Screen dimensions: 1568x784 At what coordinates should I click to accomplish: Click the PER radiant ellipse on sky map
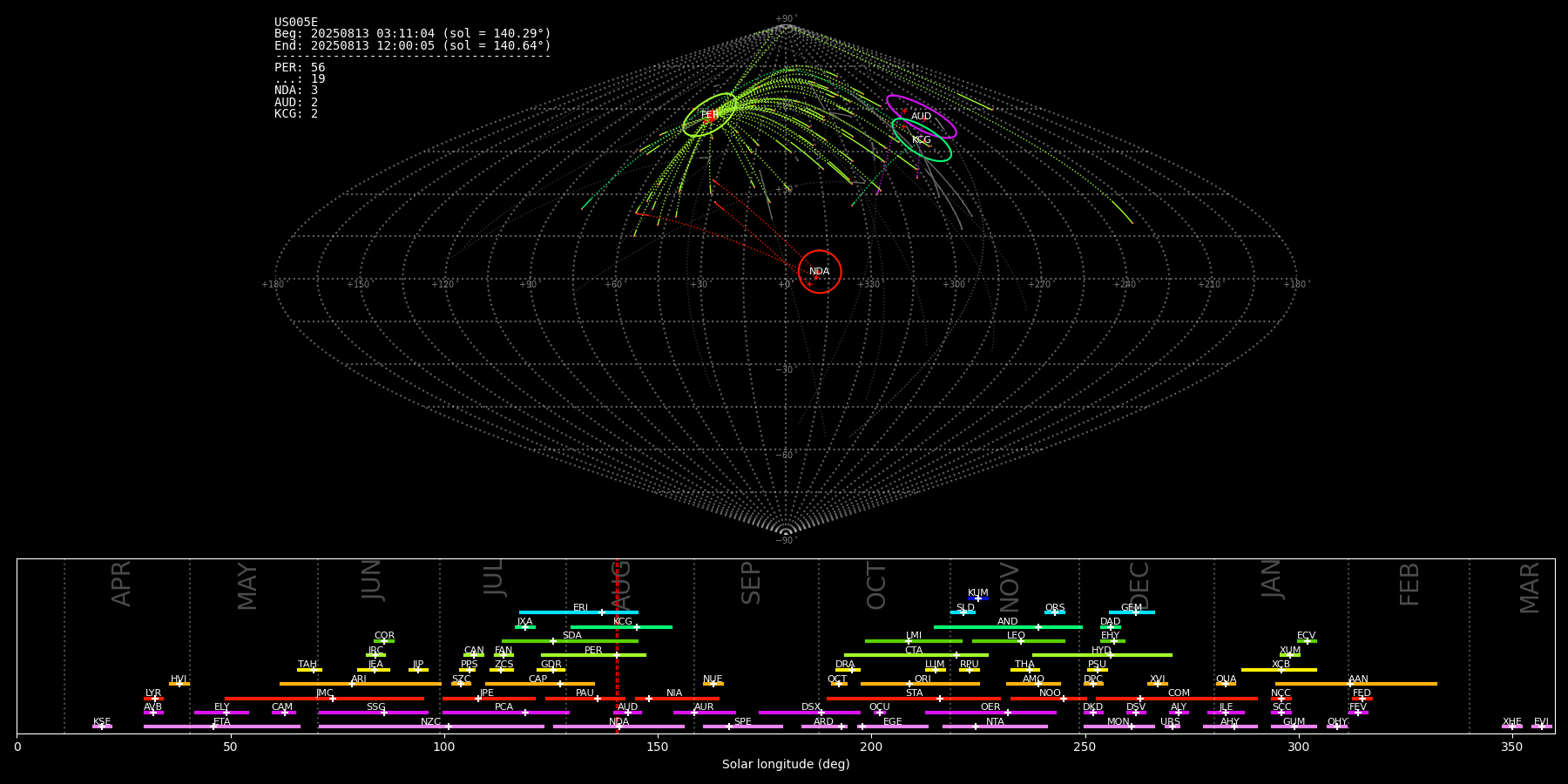point(710,115)
